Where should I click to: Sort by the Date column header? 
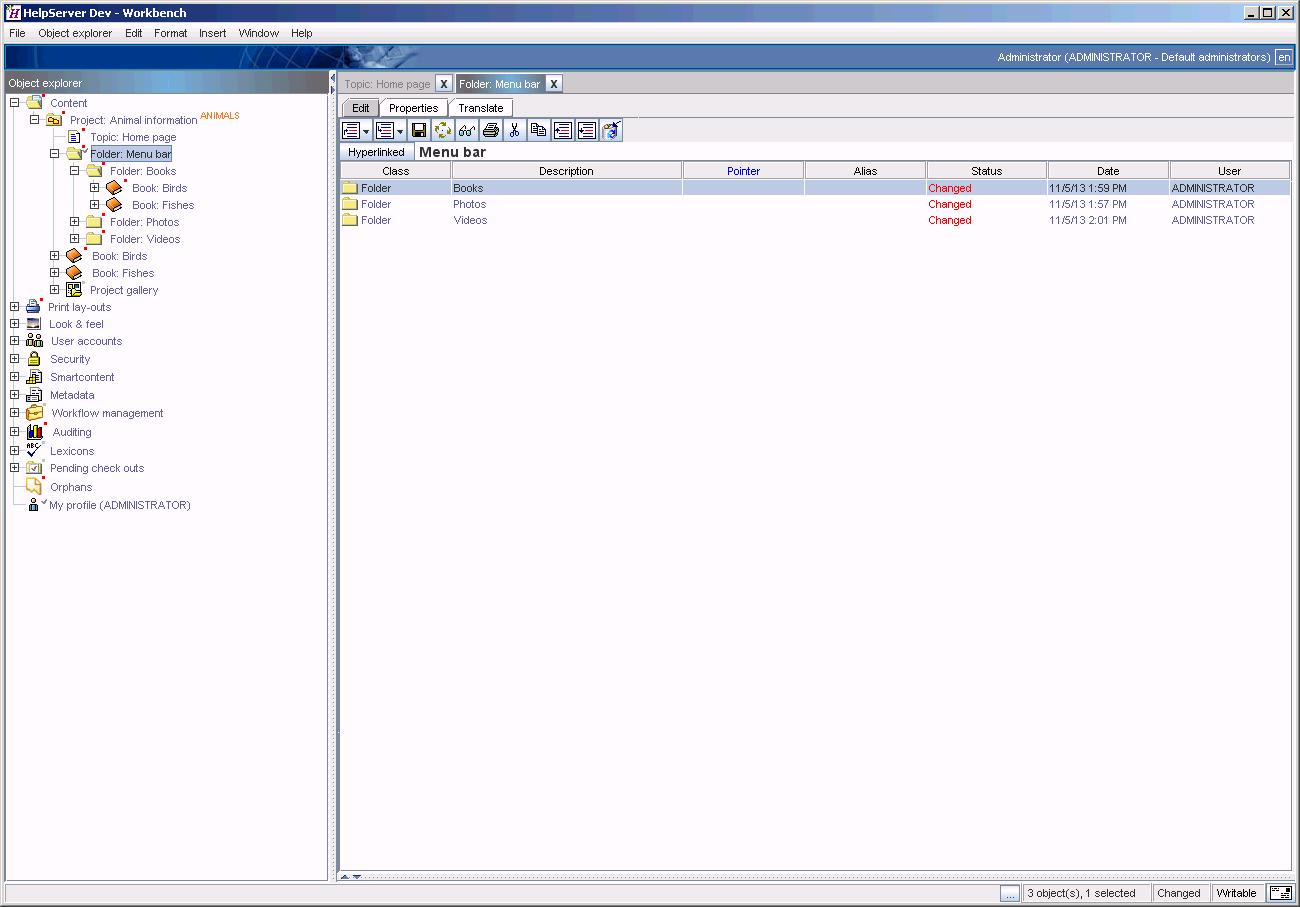[1108, 171]
